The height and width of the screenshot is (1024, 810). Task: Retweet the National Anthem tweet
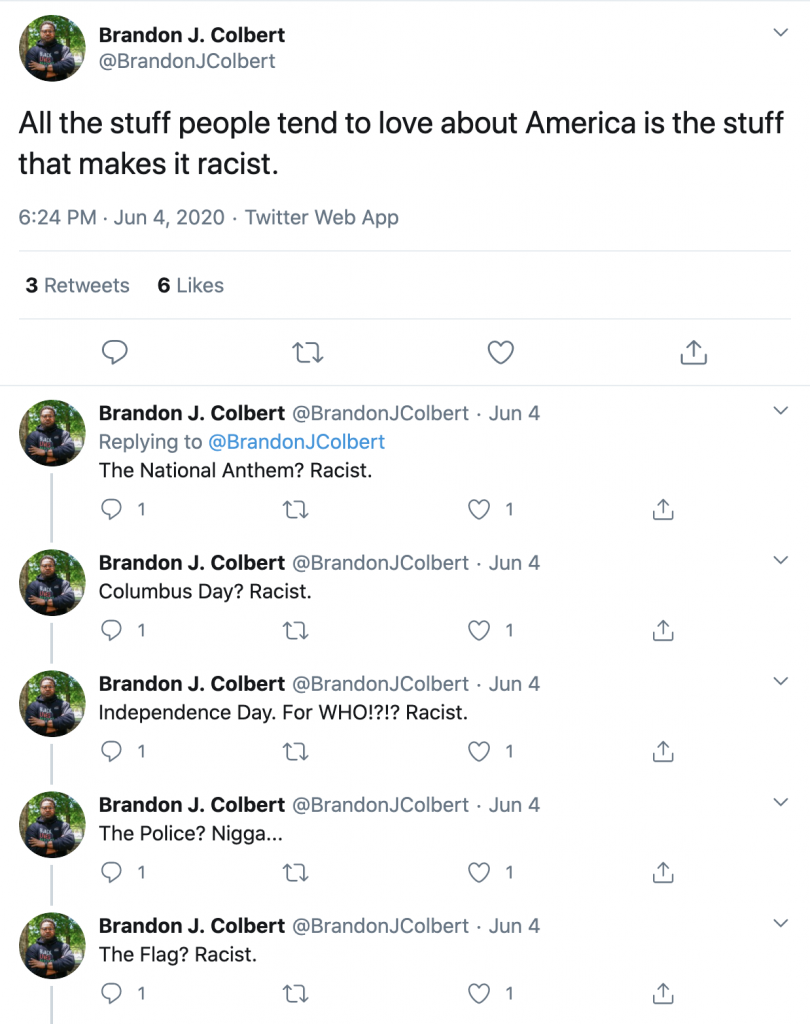click(x=296, y=510)
